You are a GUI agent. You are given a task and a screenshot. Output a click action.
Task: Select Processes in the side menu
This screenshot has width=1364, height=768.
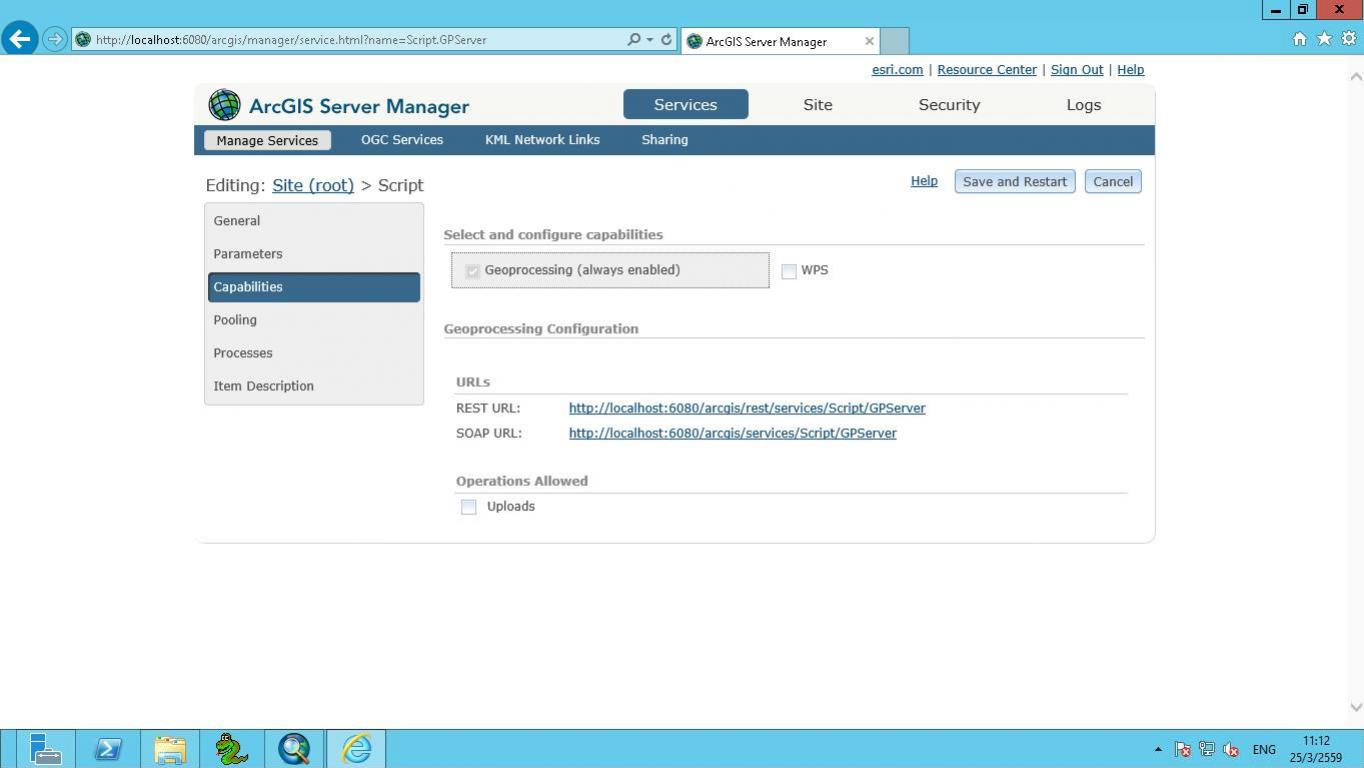point(314,353)
